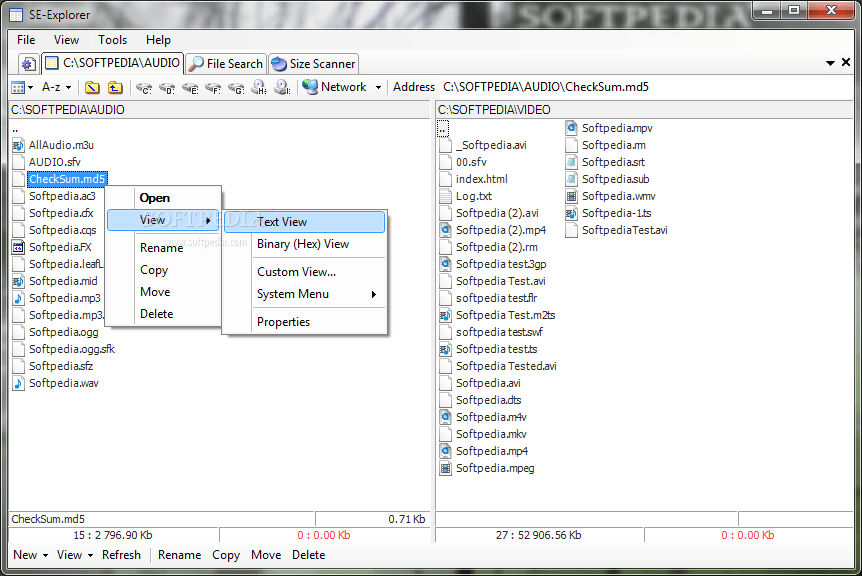Select optical drive H: icon

(x=259, y=87)
